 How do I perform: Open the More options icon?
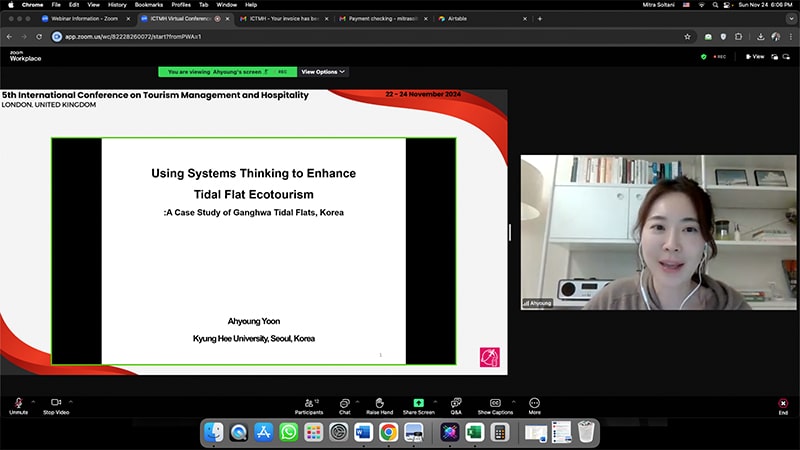click(534, 402)
